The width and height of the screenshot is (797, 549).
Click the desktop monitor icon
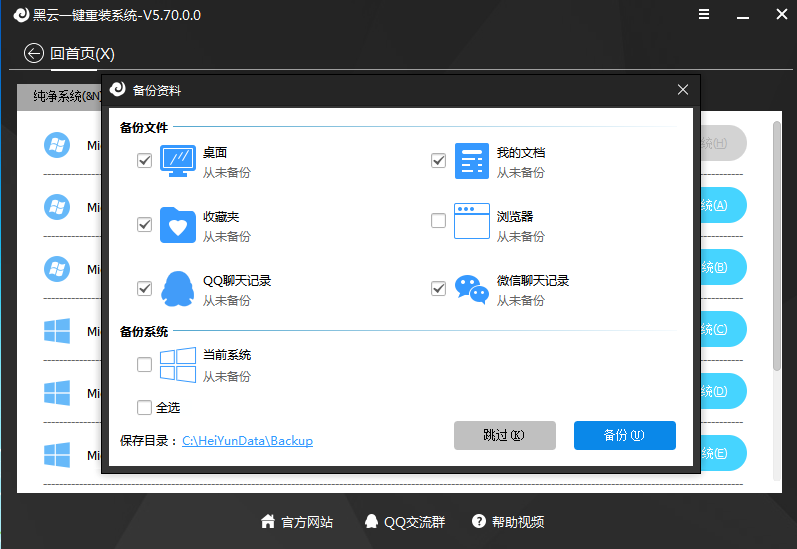177,161
